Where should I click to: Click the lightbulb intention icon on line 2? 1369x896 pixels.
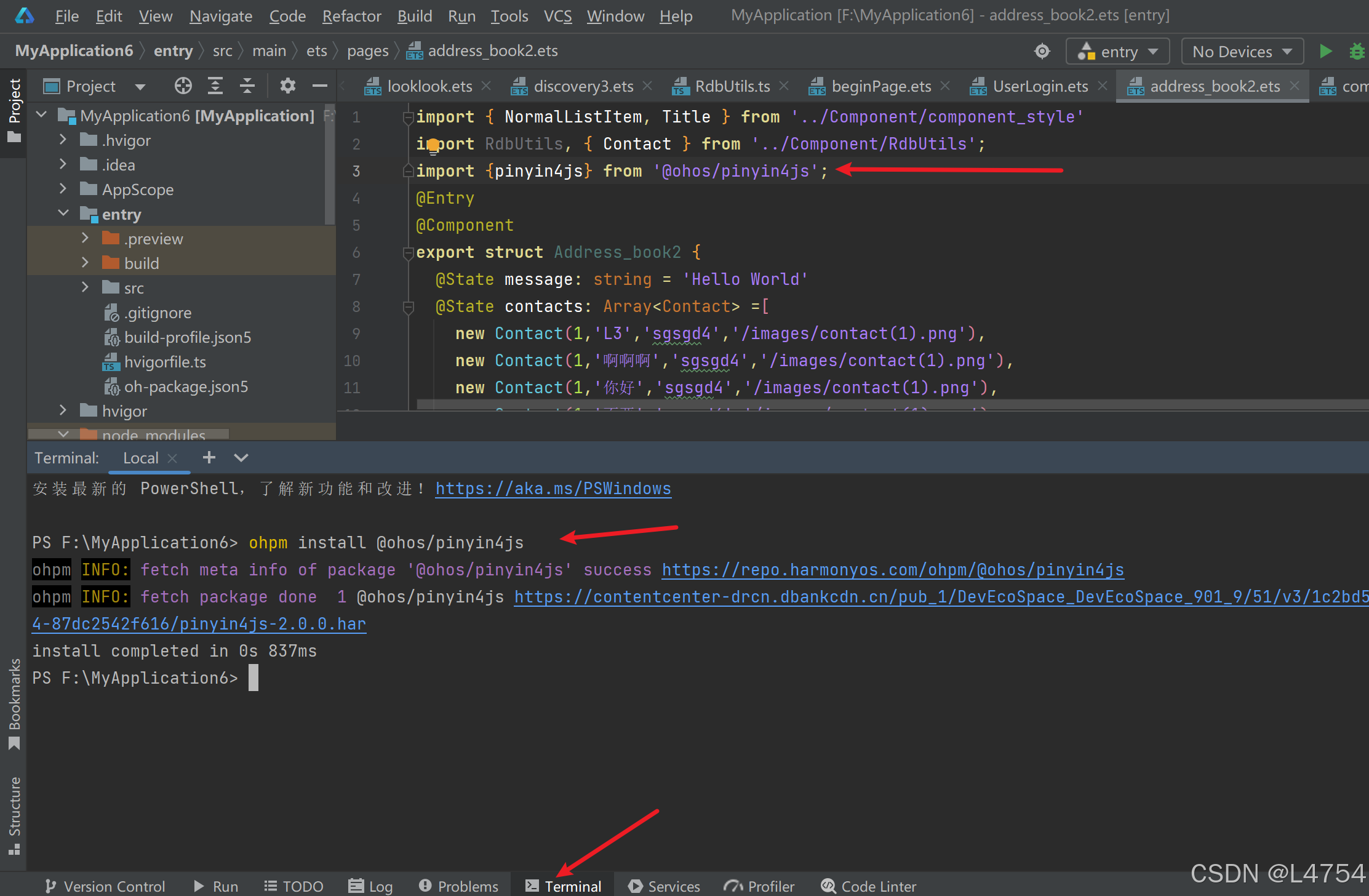433,146
